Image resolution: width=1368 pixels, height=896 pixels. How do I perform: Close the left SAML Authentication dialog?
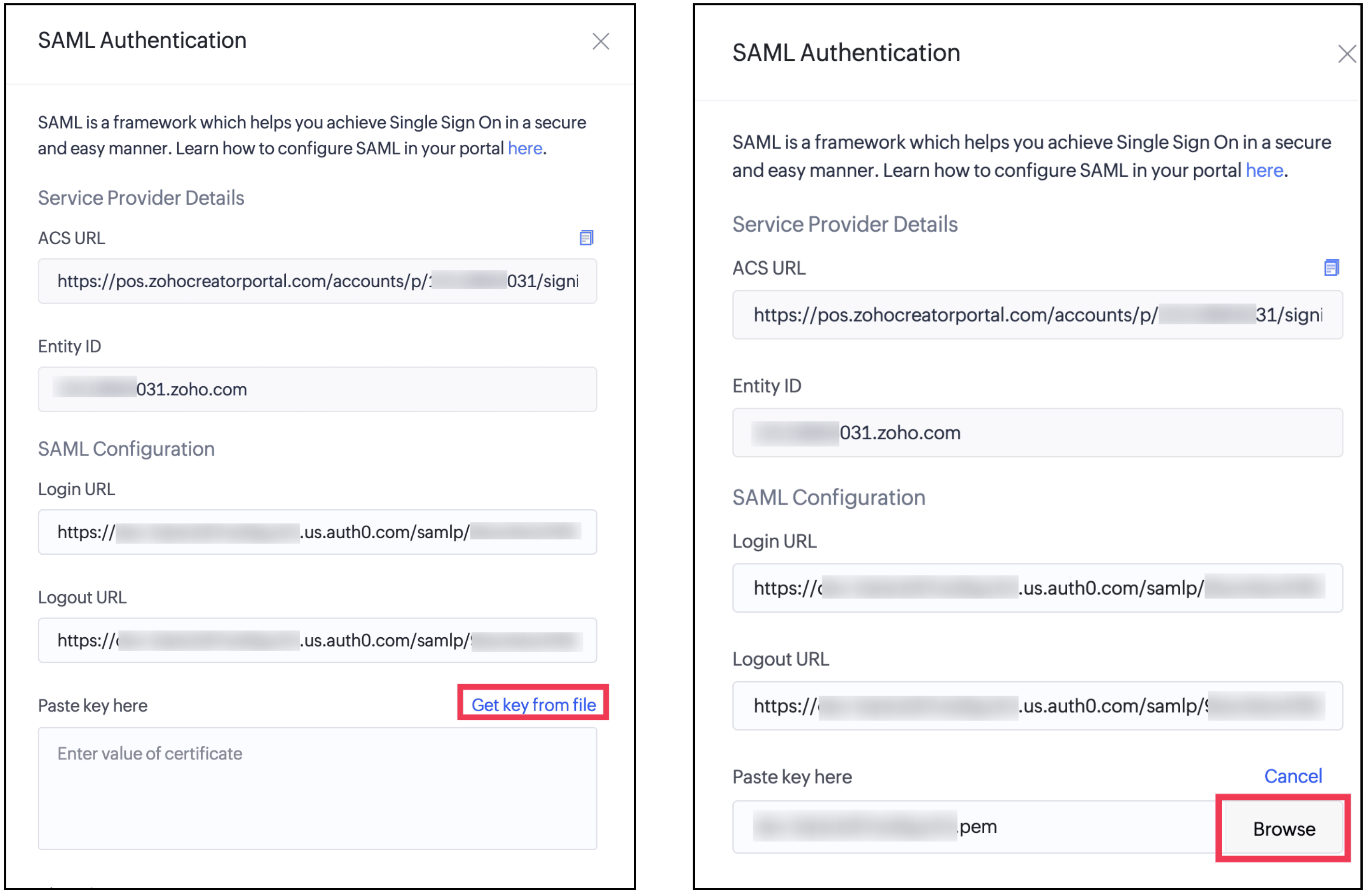[600, 42]
